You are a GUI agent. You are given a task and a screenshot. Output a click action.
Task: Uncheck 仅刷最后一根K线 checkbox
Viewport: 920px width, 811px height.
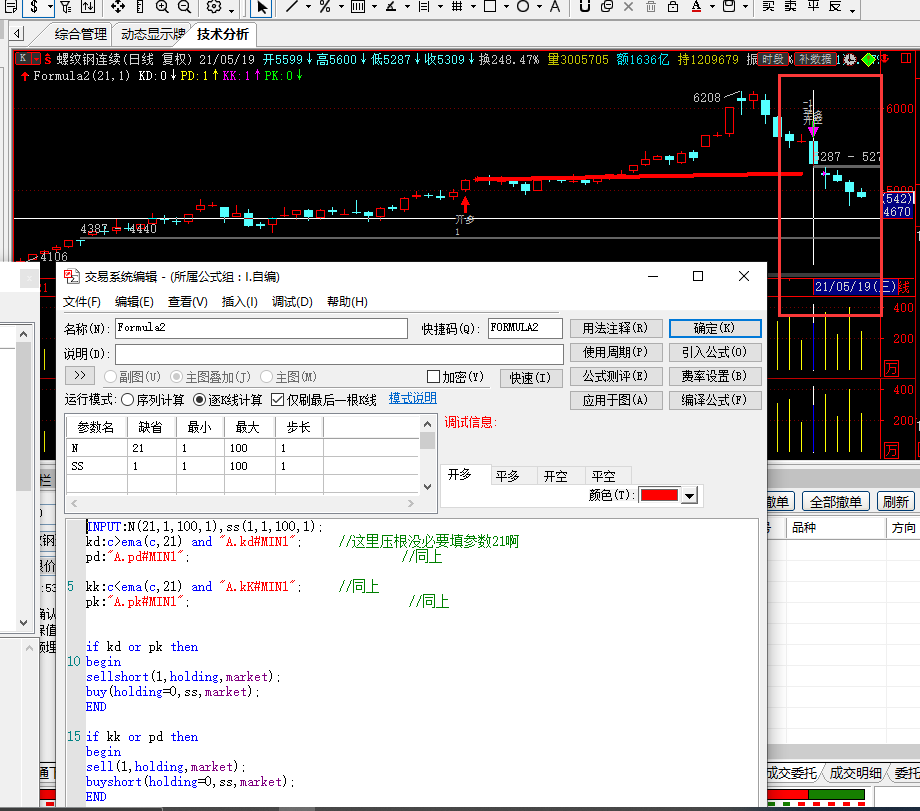pyautogui.click(x=278, y=400)
